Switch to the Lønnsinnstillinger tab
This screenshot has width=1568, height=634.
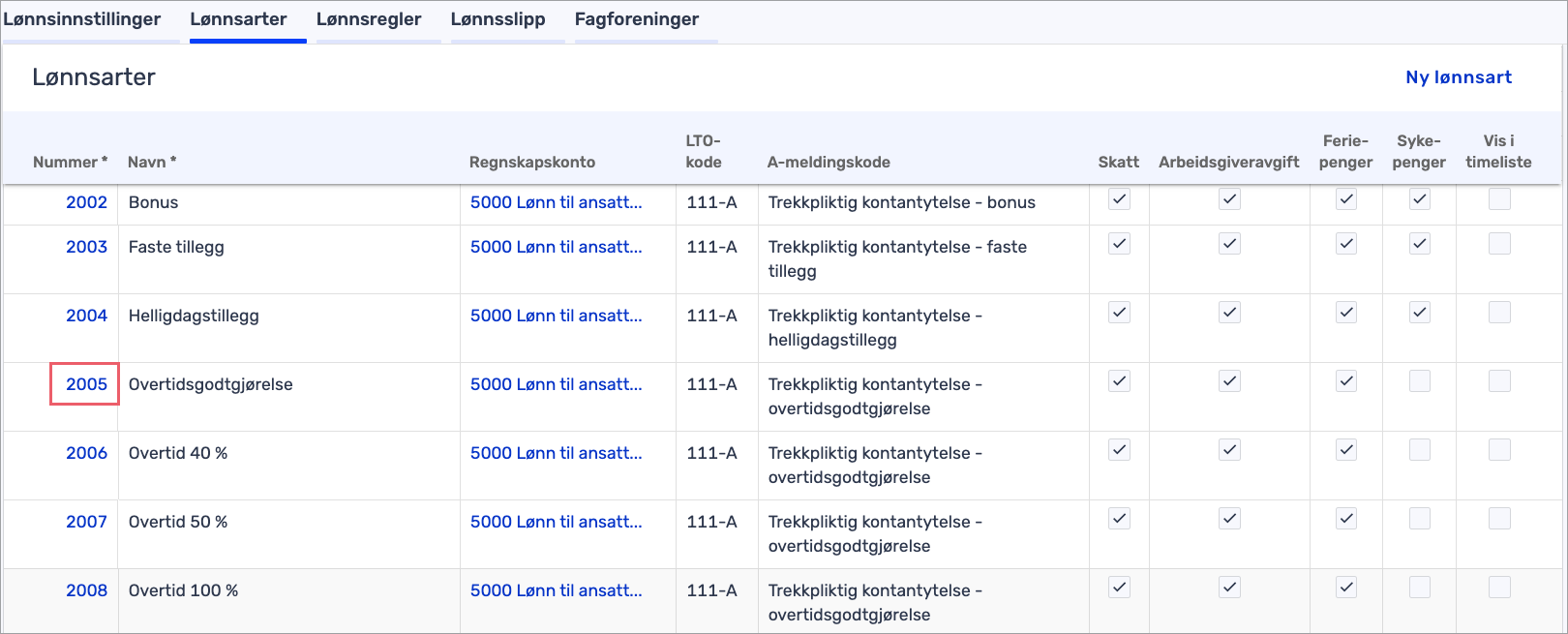pyautogui.click(x=82, y=19)
